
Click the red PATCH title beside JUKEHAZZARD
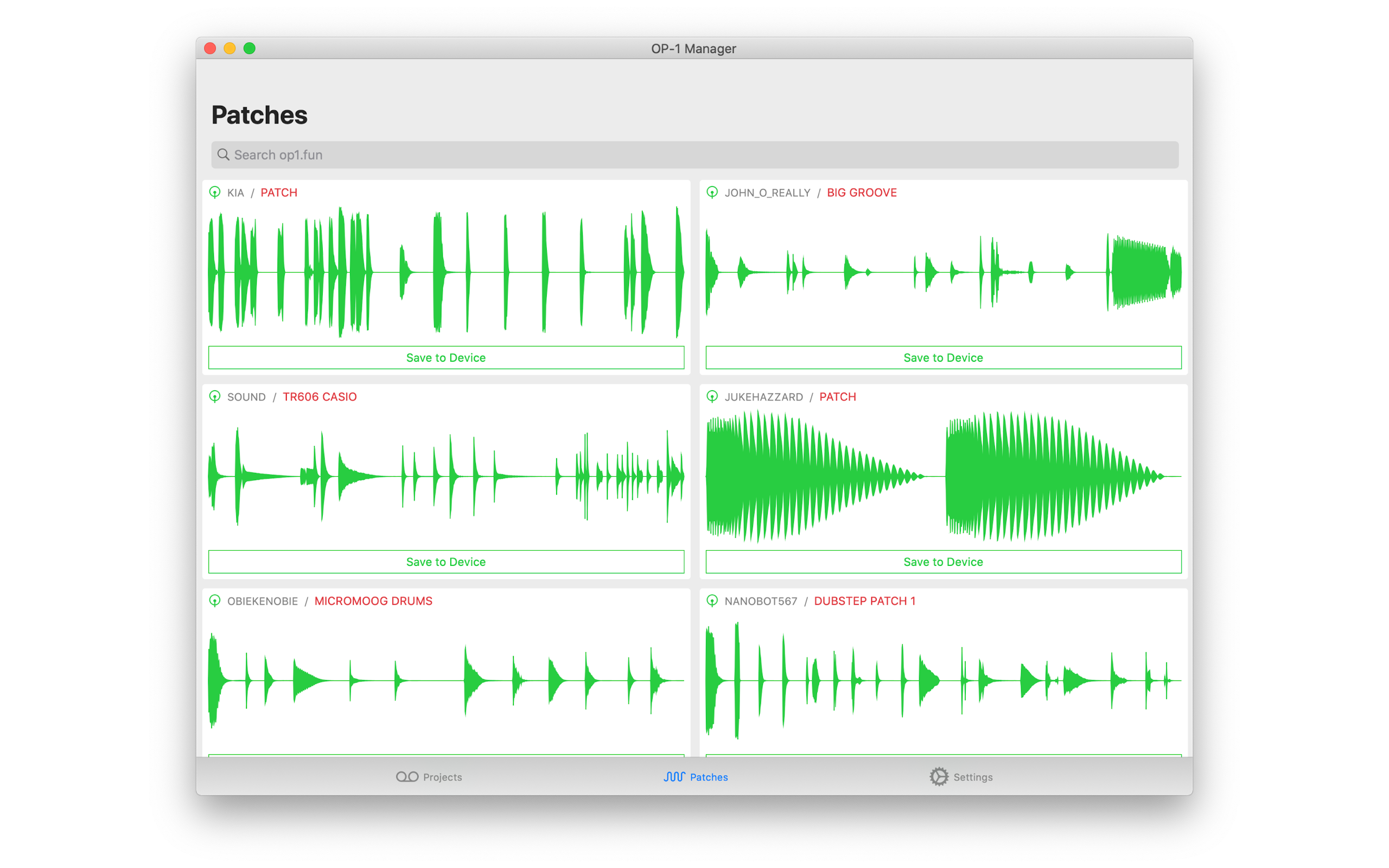click(x=837, y=397)
